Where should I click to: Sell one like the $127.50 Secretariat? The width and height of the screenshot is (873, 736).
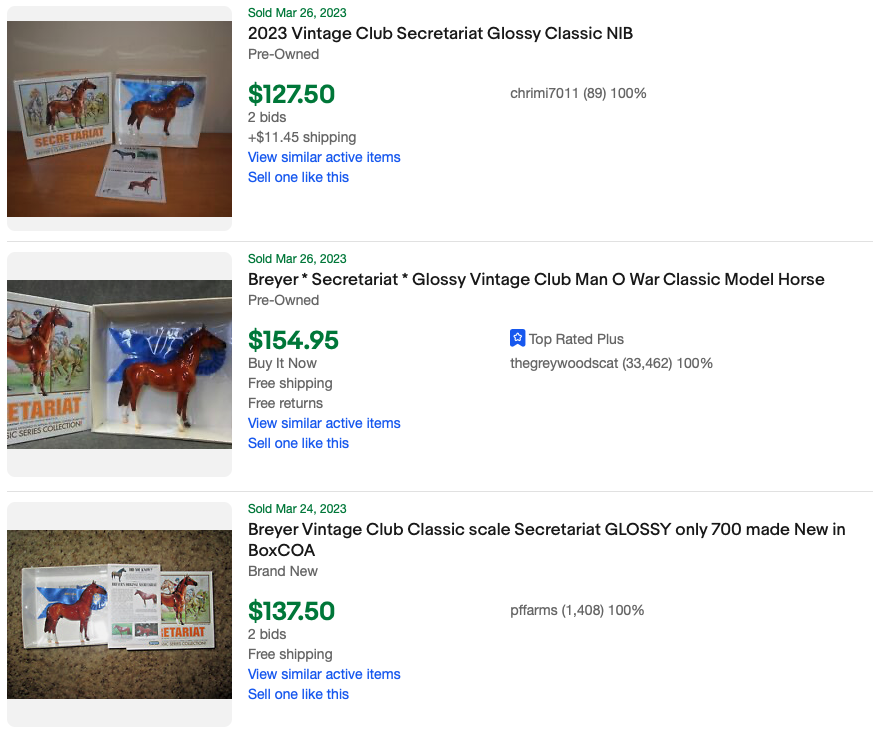coord(298,177)
